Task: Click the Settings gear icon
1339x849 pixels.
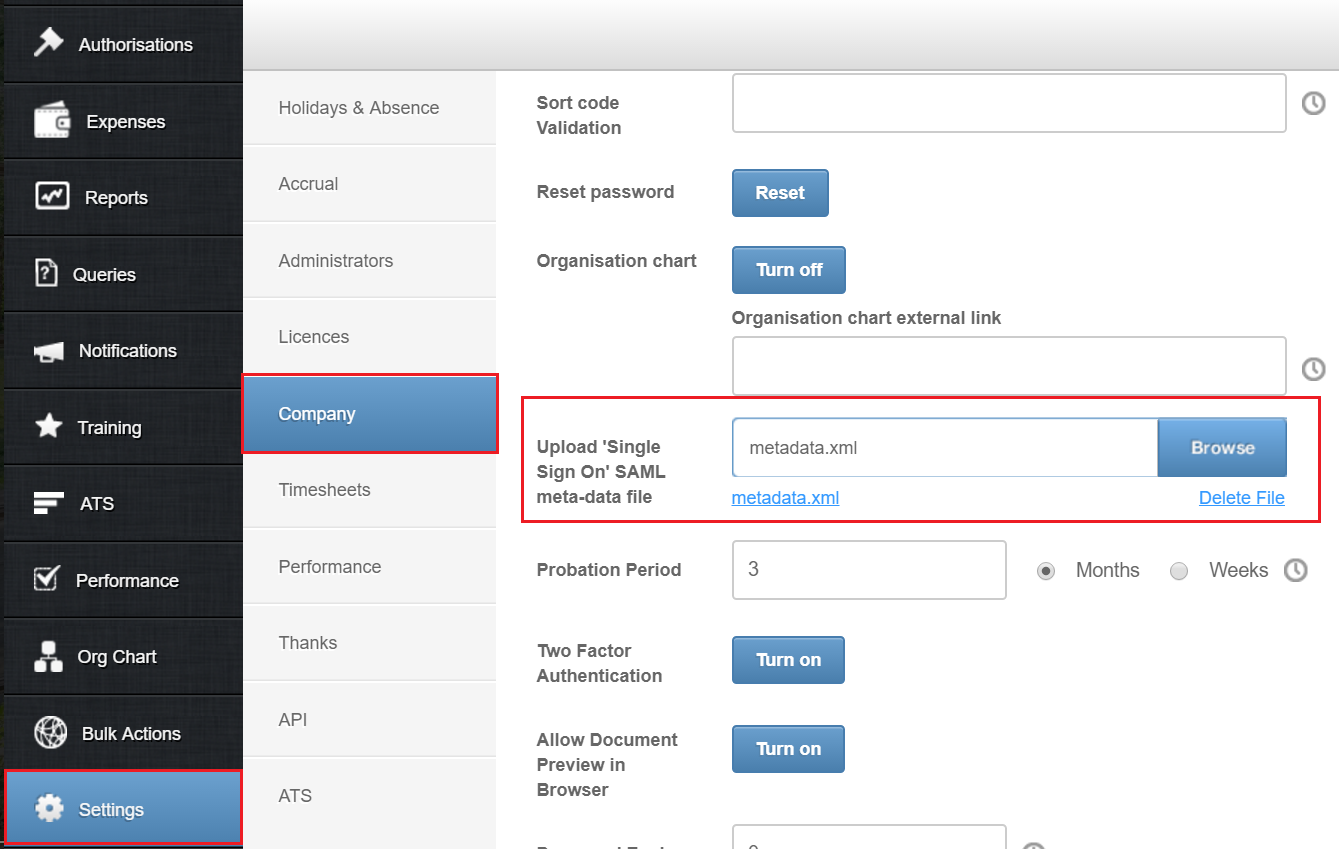Action: pyautogui.click(x=49, y=808)
